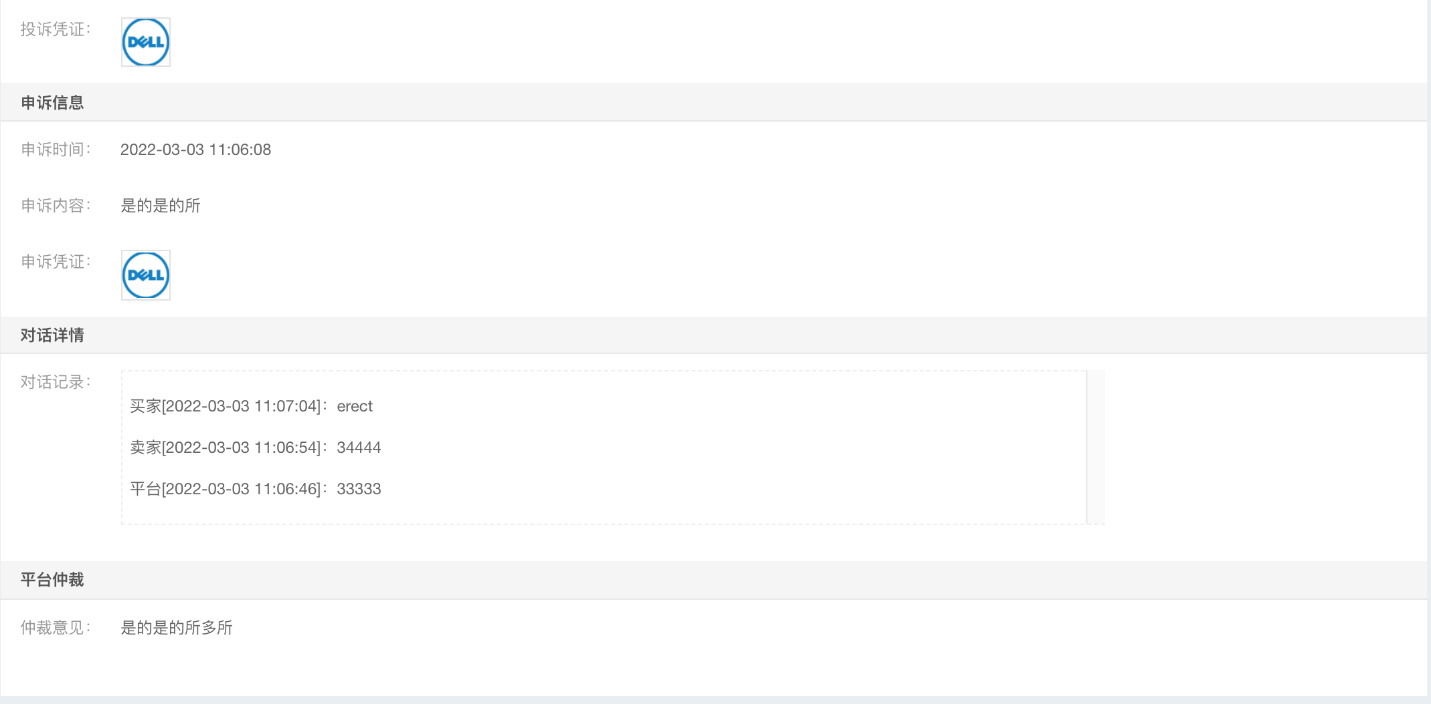
Task: Click the 申诉时间 label
Action: click(x=57, y=150)
